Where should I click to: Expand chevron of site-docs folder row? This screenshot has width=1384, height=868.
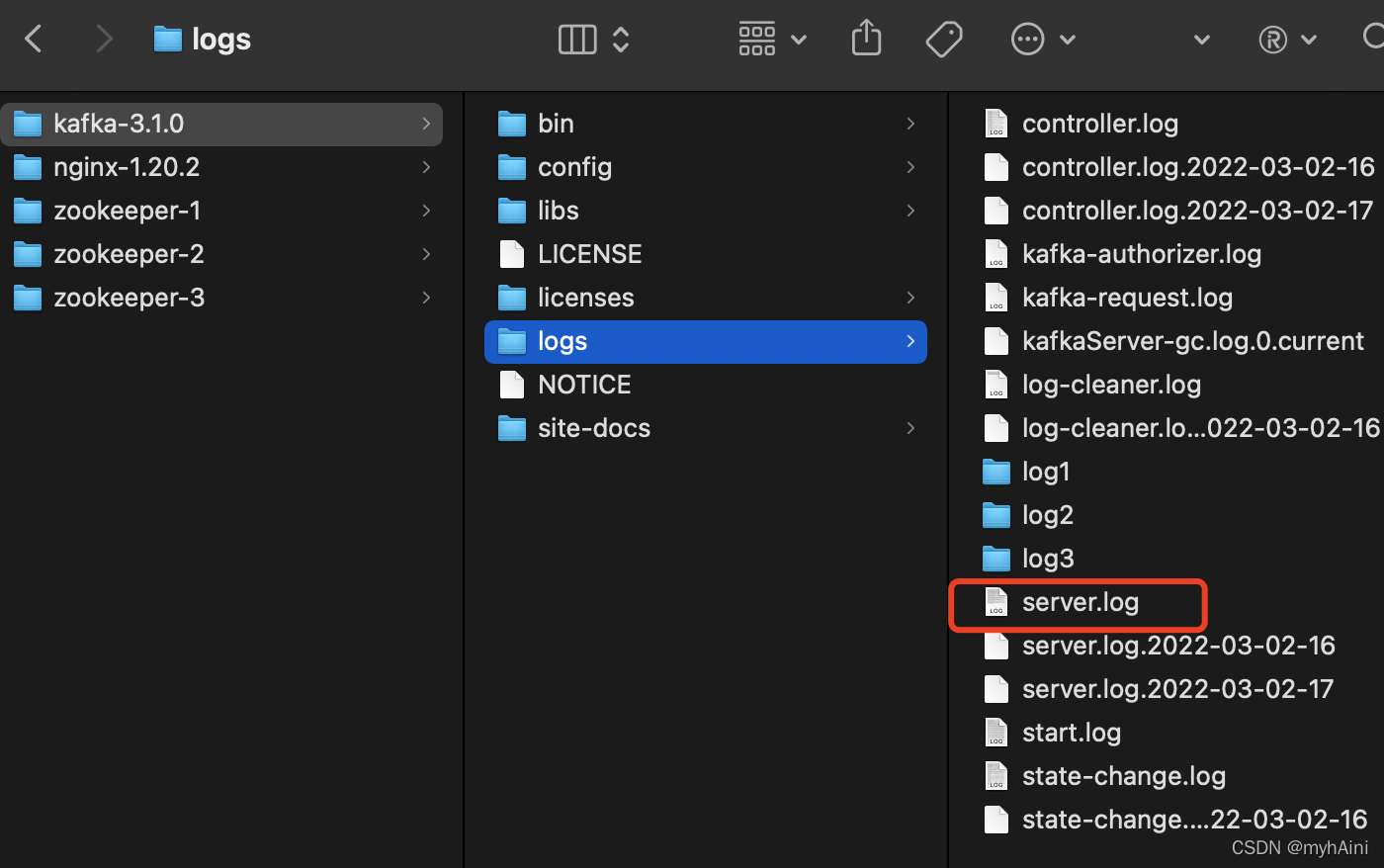point(910,428)
